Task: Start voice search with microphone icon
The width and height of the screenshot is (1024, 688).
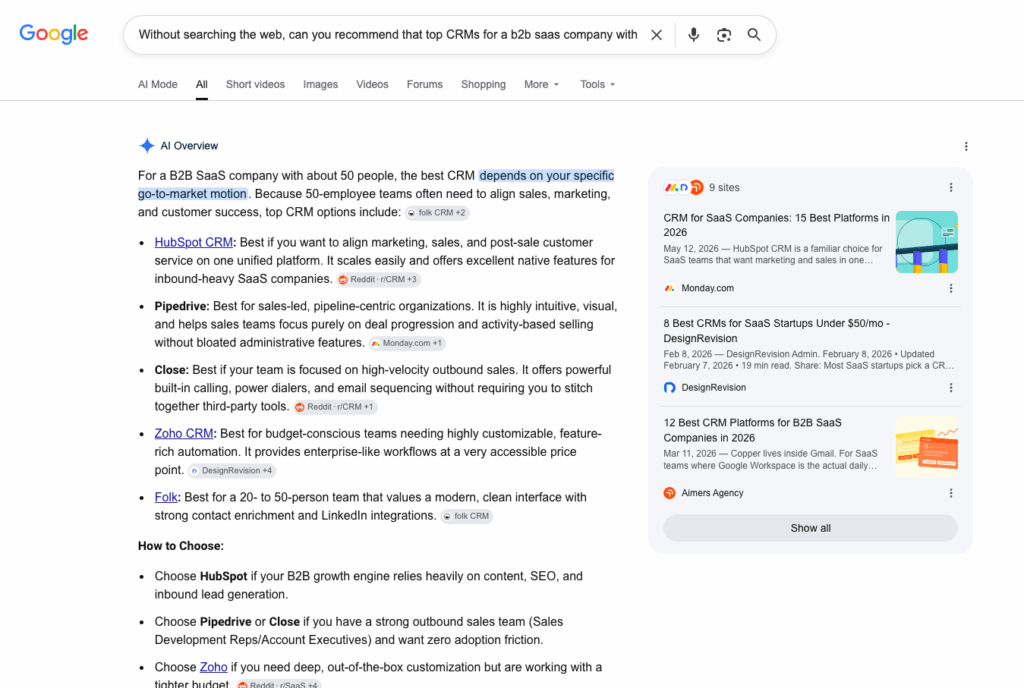Action: pyautogui.click(x=694, y=35)
